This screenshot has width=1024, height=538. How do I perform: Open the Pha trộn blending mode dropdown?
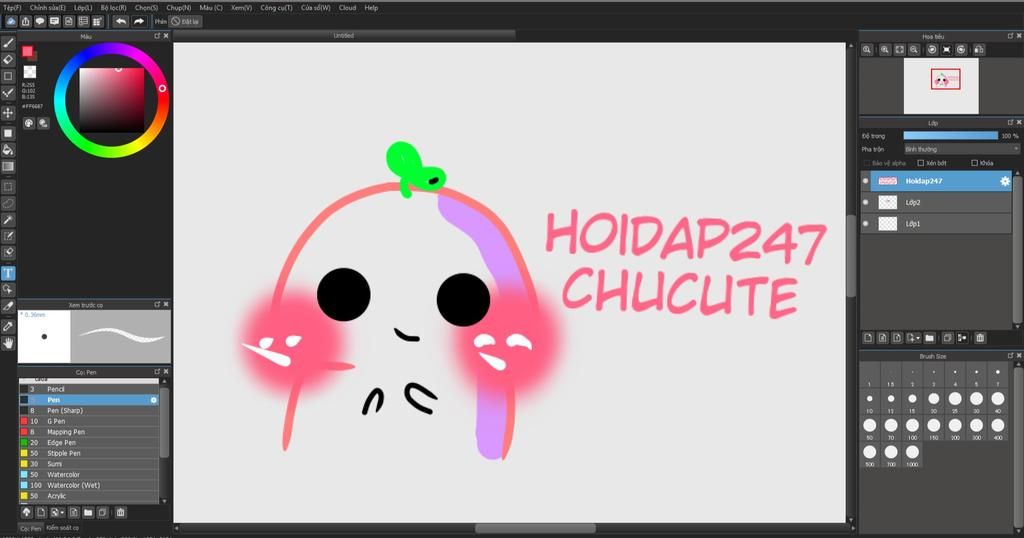tap(961, 150)
